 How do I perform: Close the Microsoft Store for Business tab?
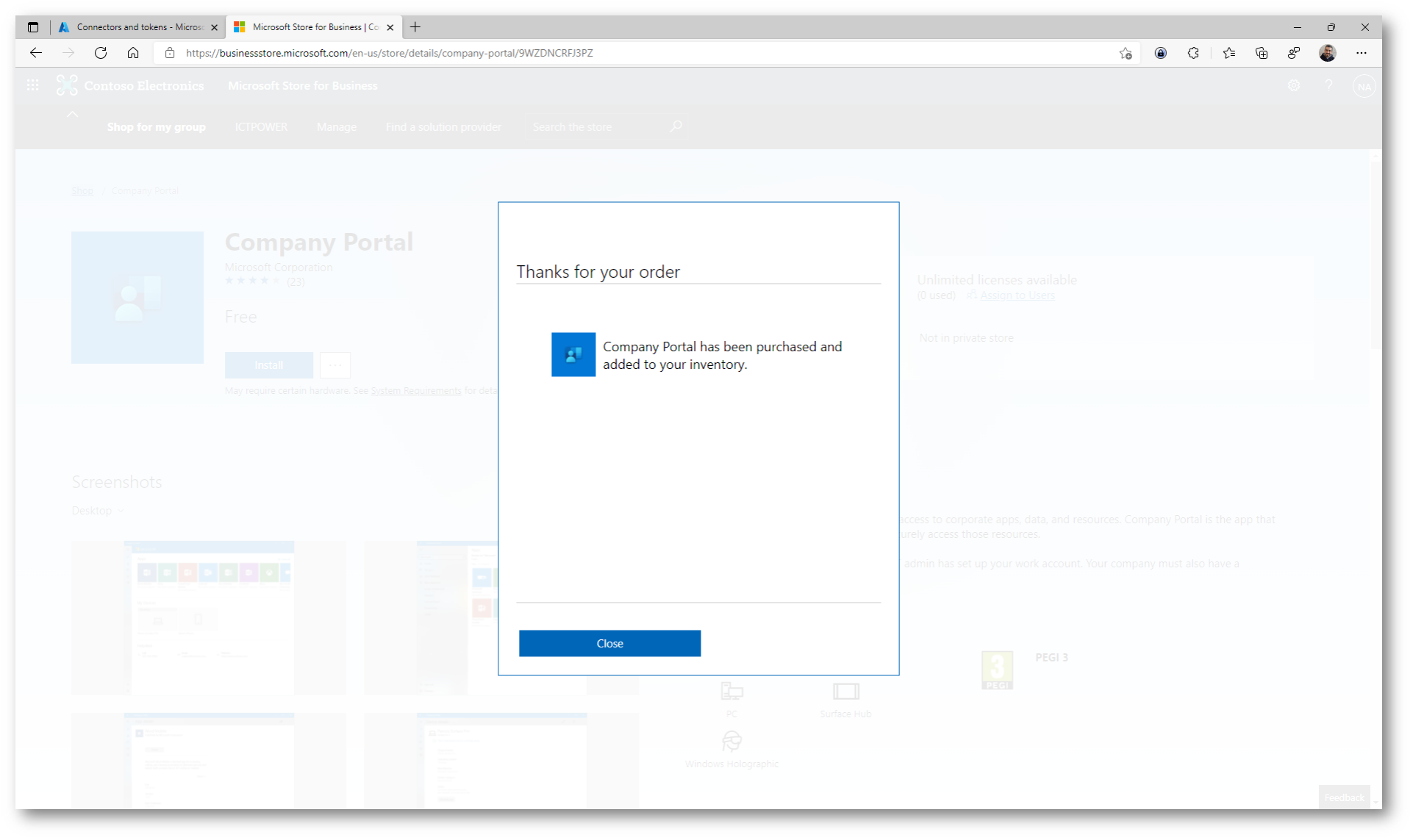point(390,27)
